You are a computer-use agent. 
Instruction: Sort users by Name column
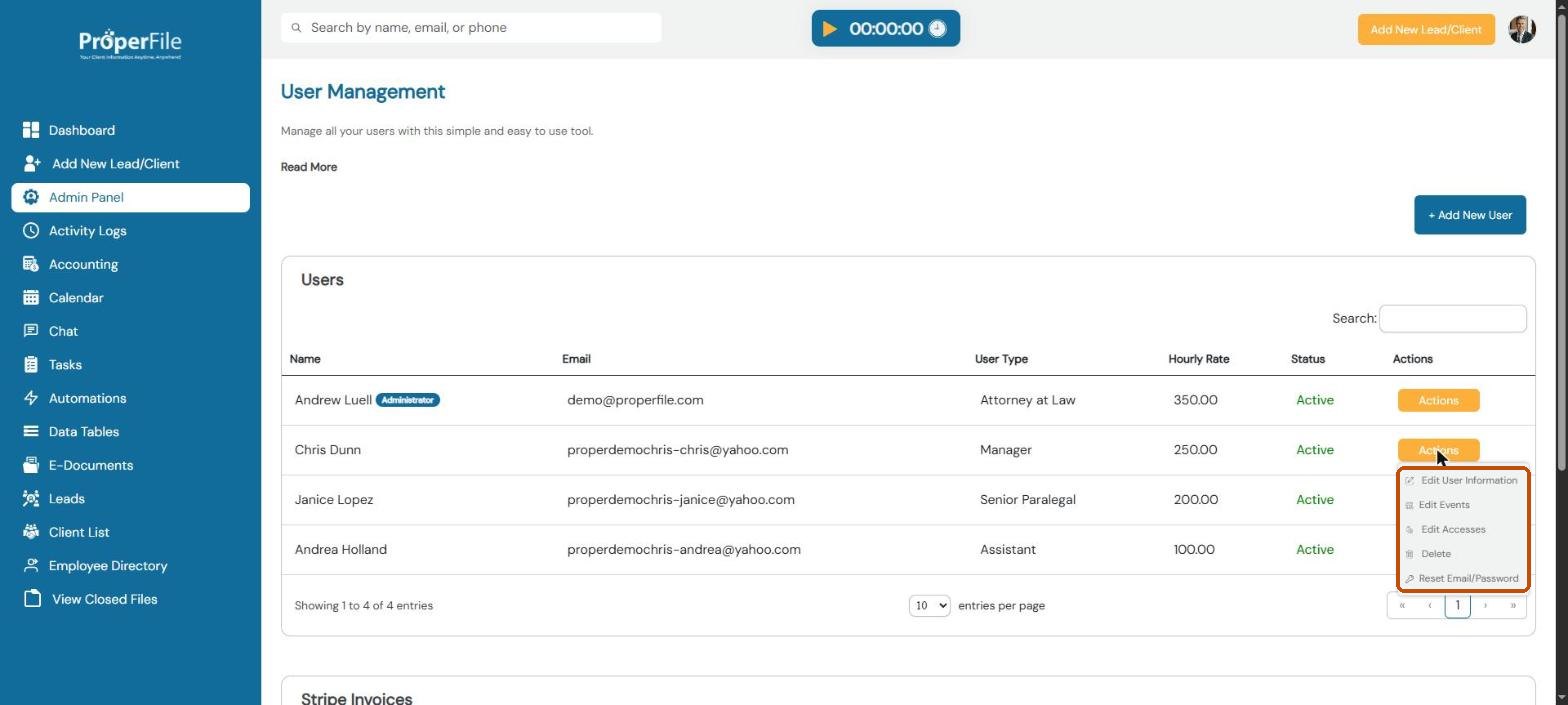305,359
